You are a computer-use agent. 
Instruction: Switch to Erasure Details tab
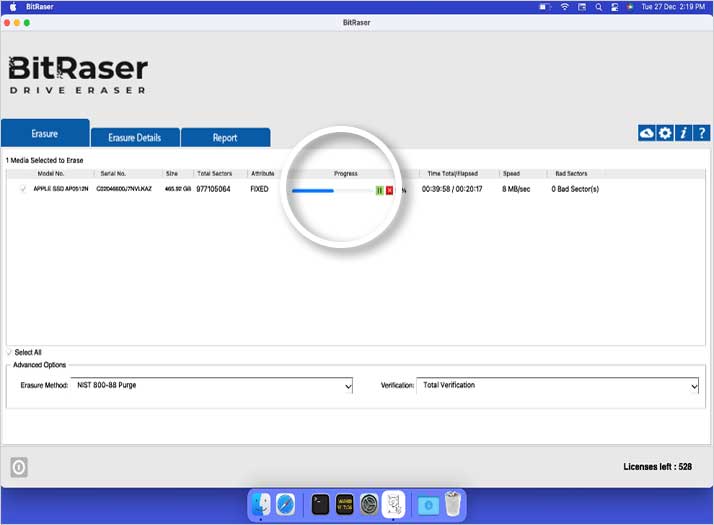pos(135,138)
